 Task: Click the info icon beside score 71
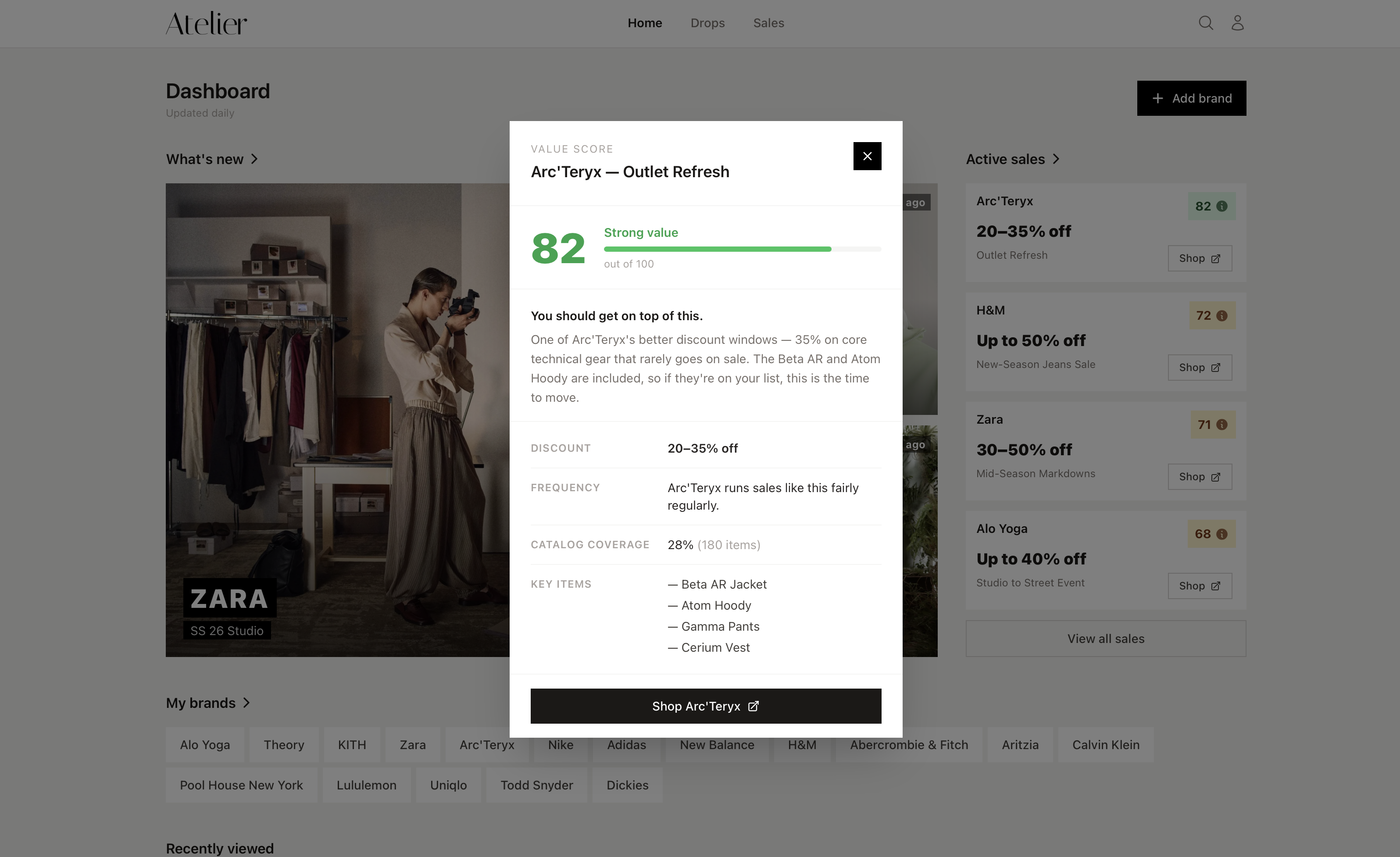[1222, 425]
